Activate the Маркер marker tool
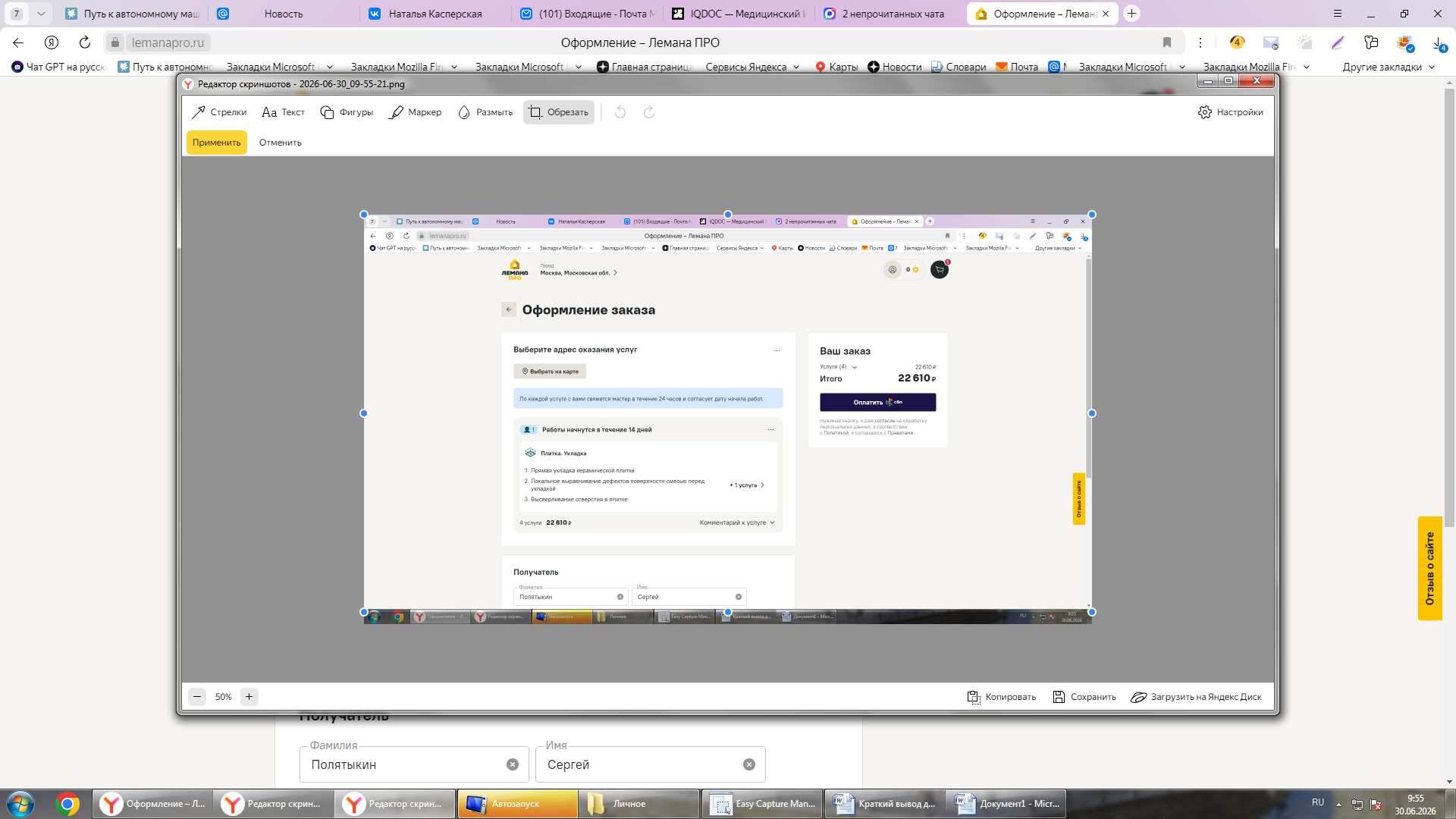The width and height of the screenshot is (1456, 819). click(415, 112)
